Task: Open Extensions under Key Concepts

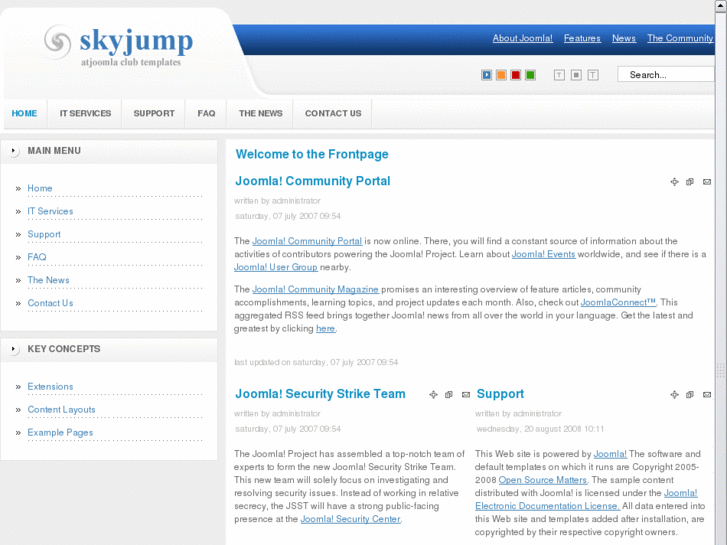Action: pyautogui.click(x=50, y=386)
